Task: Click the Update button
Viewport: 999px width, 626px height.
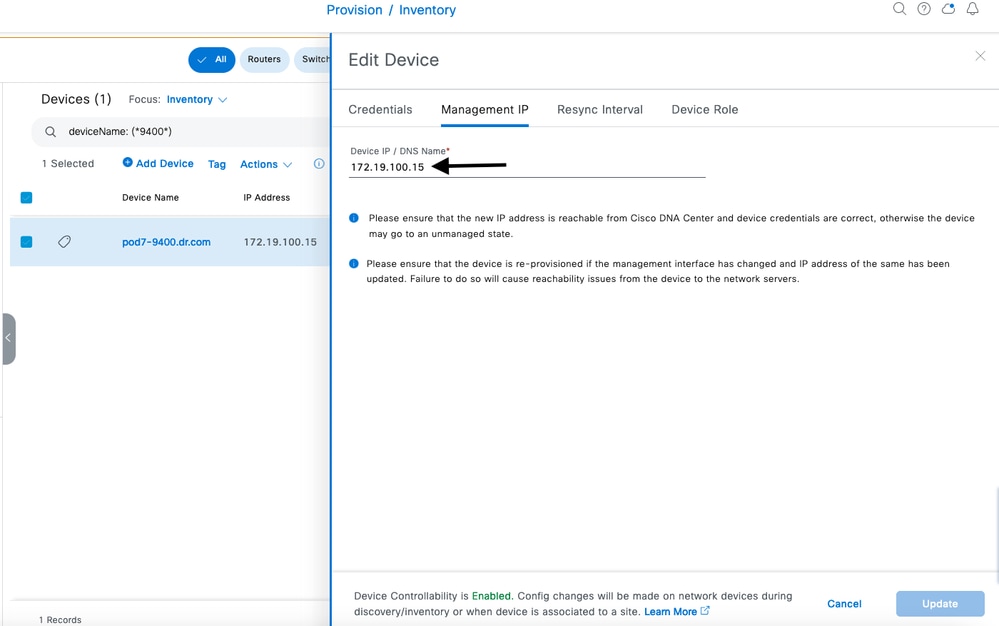Action: 940,604
